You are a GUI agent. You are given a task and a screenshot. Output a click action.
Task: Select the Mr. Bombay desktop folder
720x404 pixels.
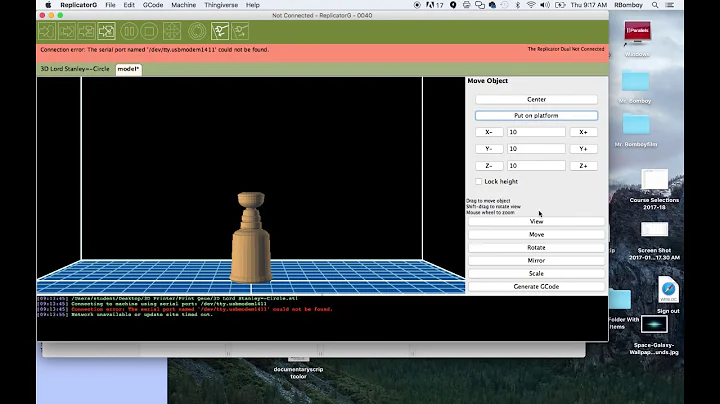tap(635, 82)
